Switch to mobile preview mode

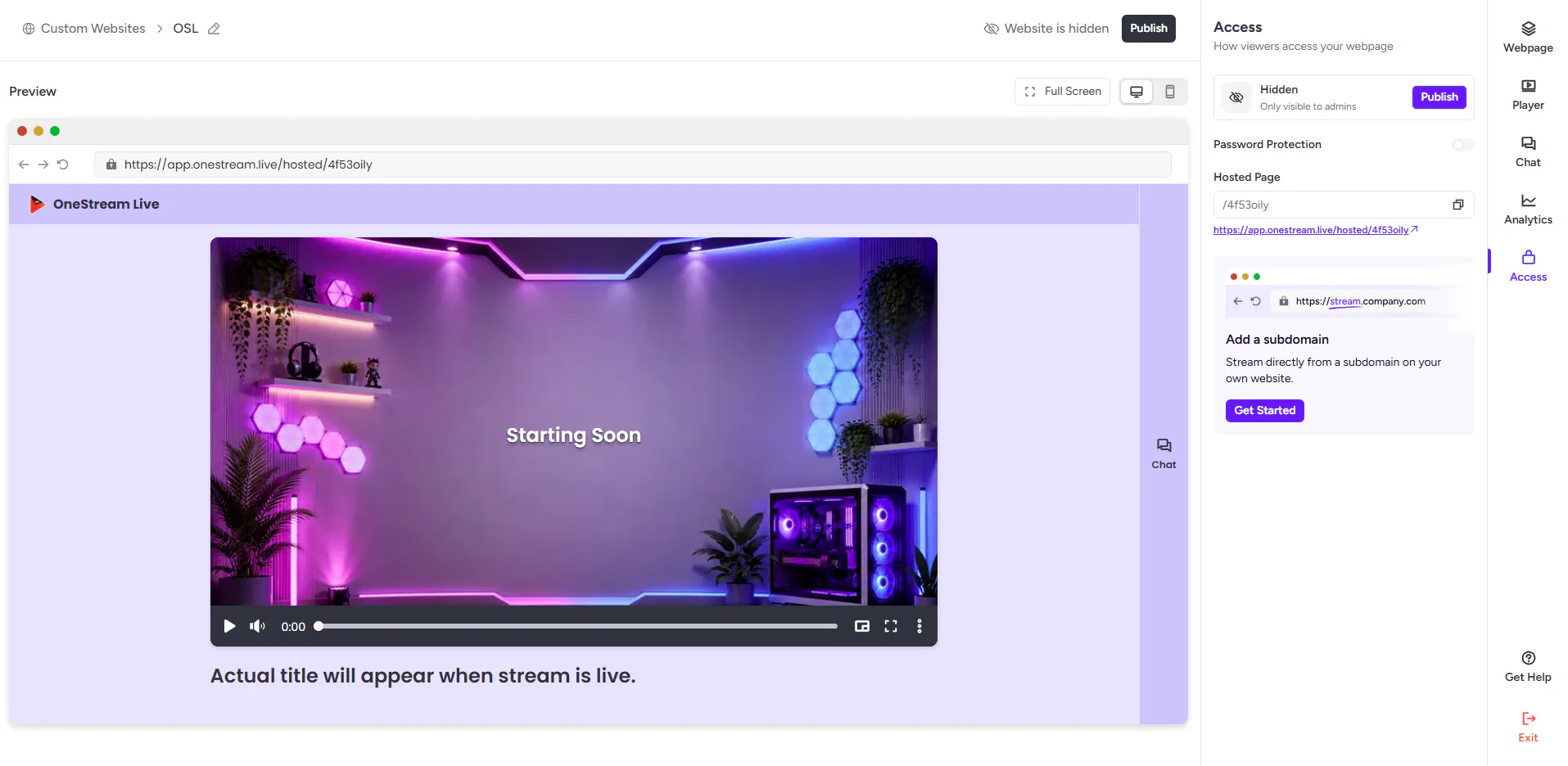[x=1170, y=92]
